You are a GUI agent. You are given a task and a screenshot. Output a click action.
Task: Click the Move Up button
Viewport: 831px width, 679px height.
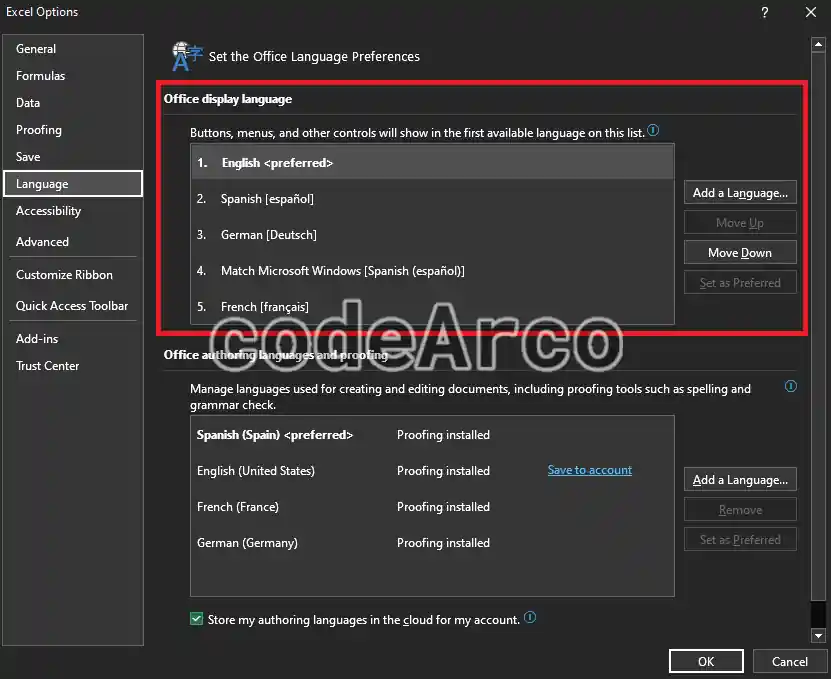[740, 223]
